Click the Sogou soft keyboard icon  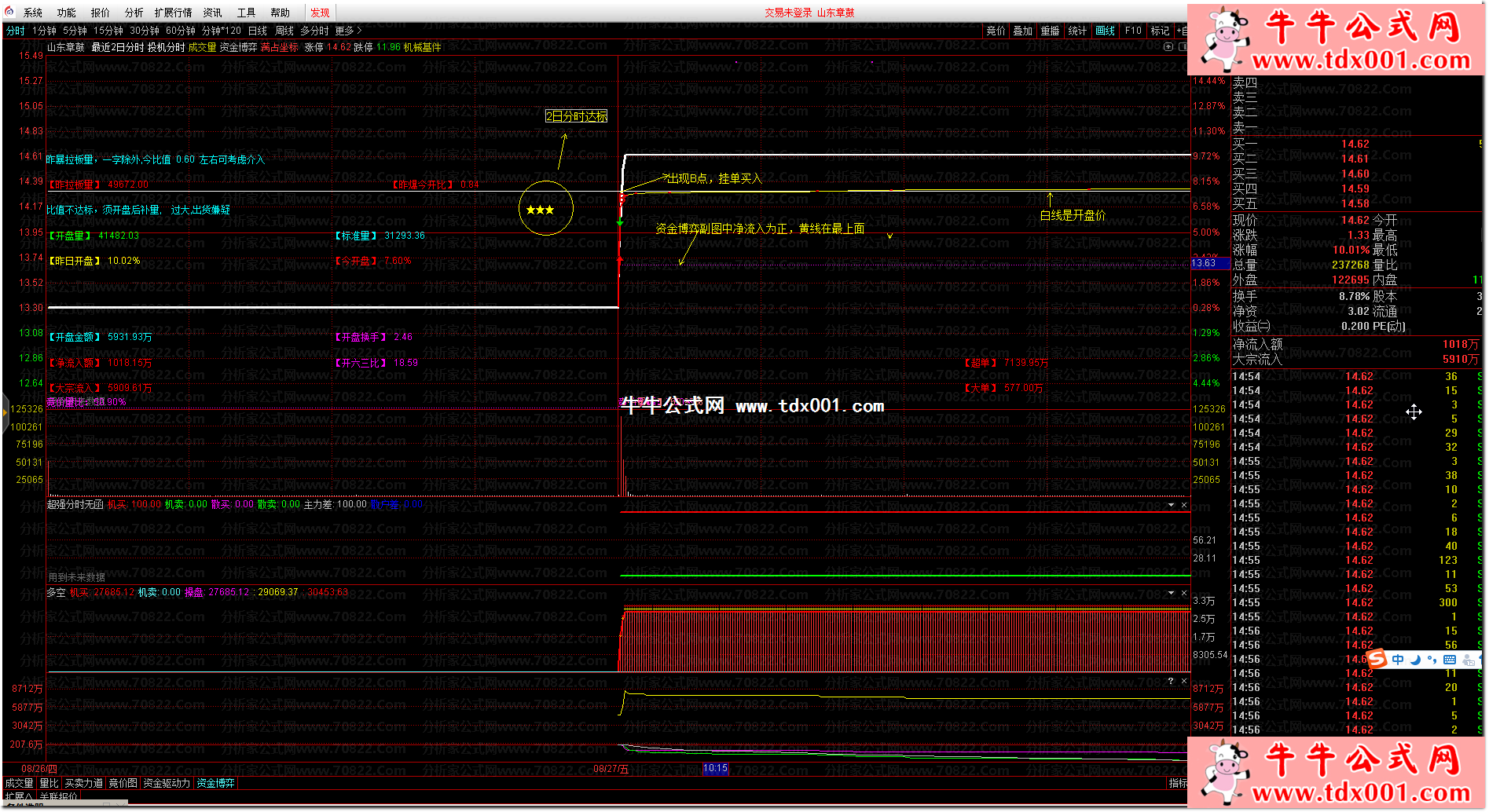[x=1450, y=660]
